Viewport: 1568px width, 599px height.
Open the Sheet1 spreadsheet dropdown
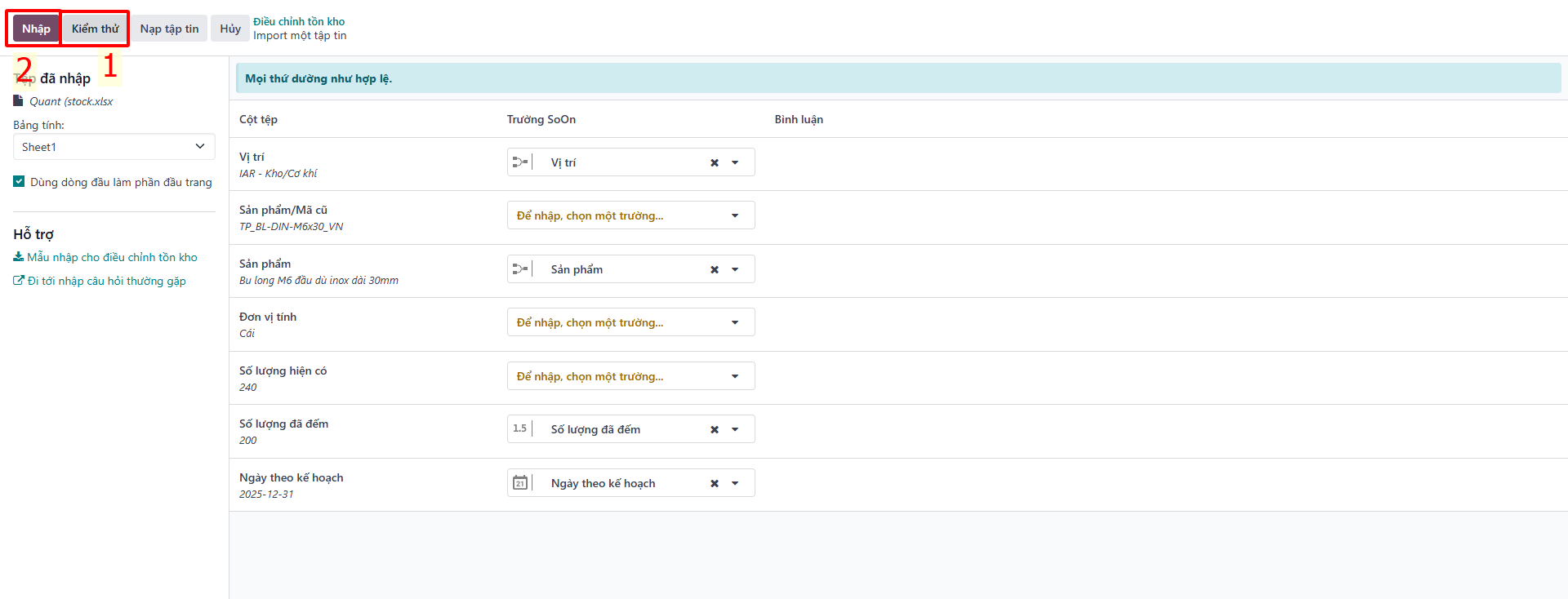(x=114, y=147)
